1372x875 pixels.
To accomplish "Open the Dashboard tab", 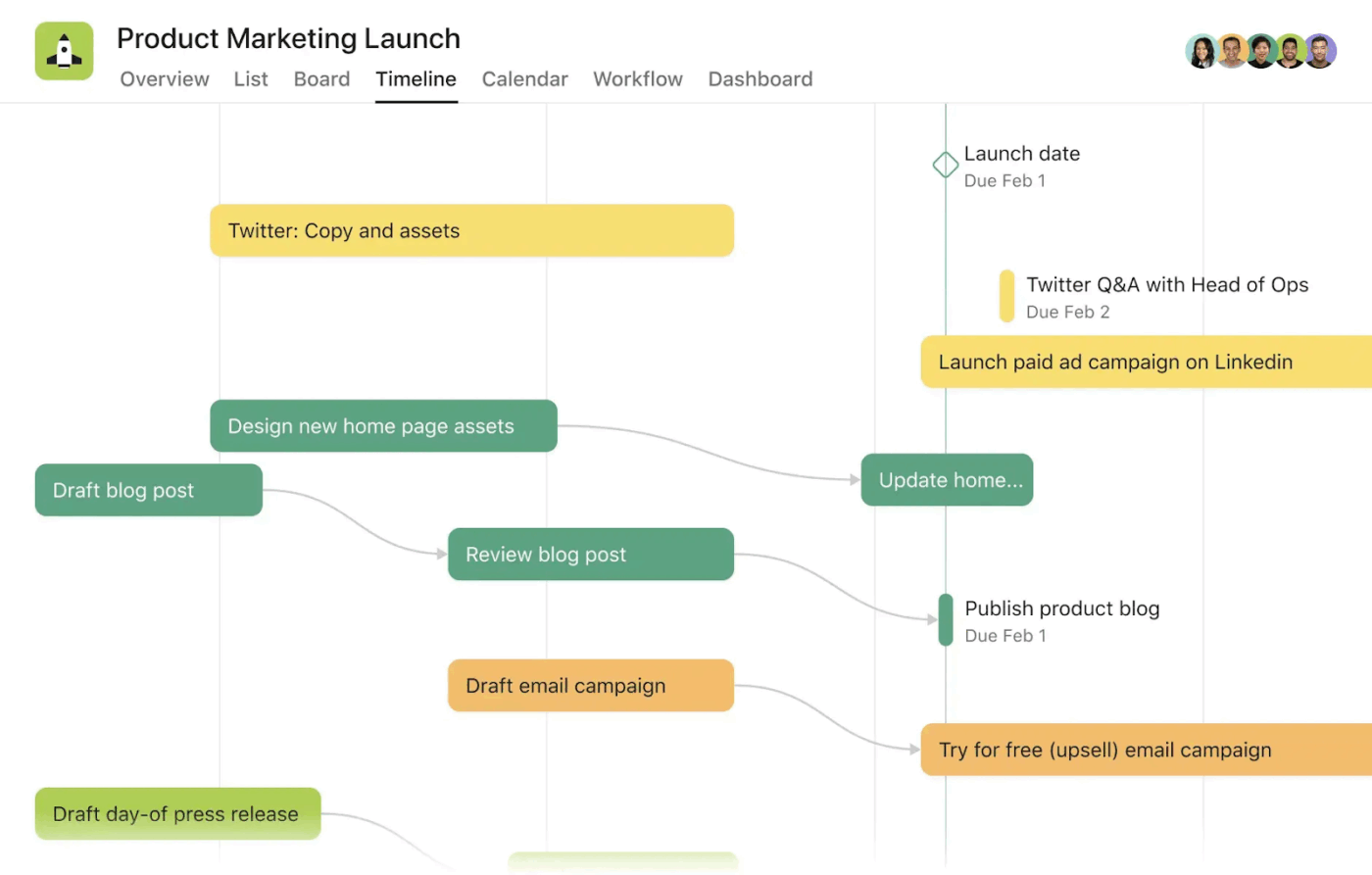I will [760, 79].
